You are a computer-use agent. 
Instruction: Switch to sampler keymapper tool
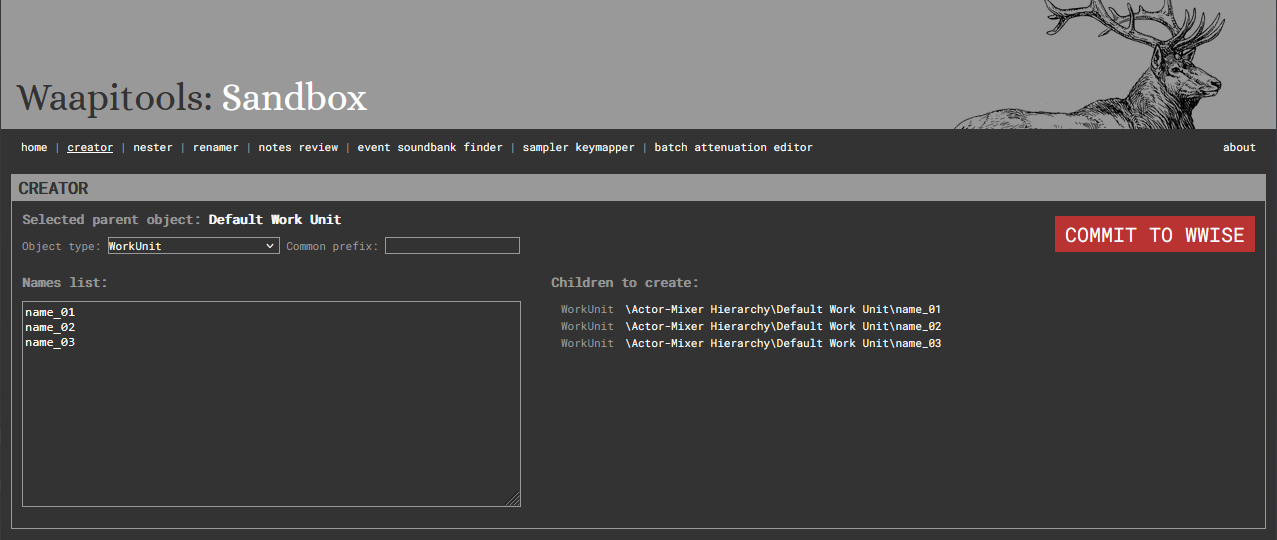[x=578, y=147]
